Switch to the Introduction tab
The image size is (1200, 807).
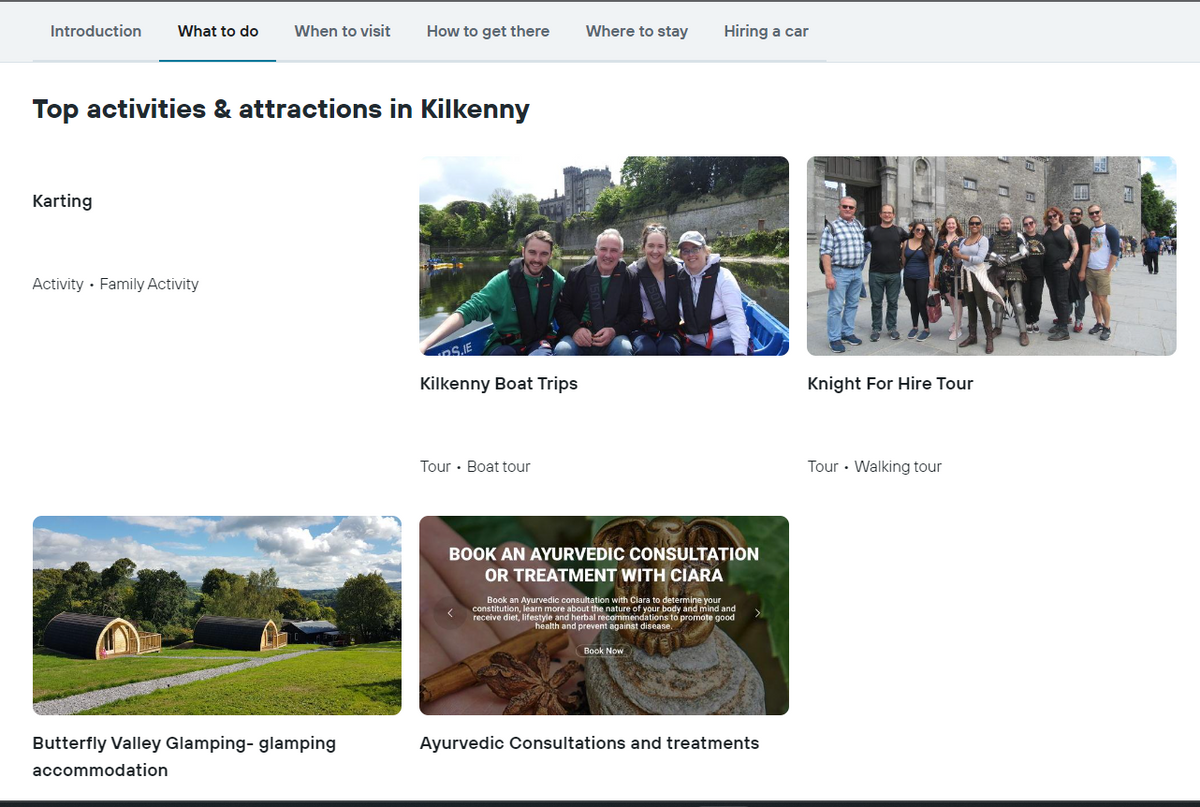[x=95, y=31]
